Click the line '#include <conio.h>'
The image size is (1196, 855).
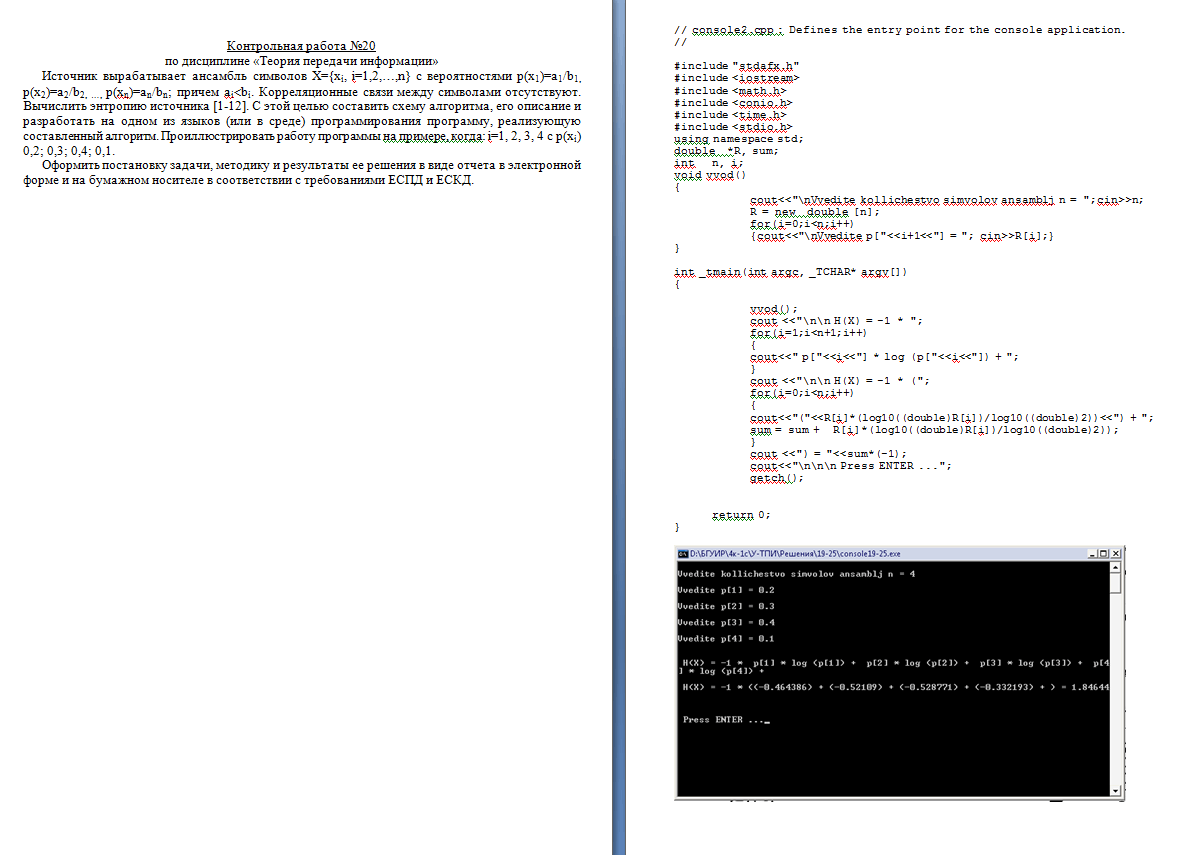(x=733, y=103)
